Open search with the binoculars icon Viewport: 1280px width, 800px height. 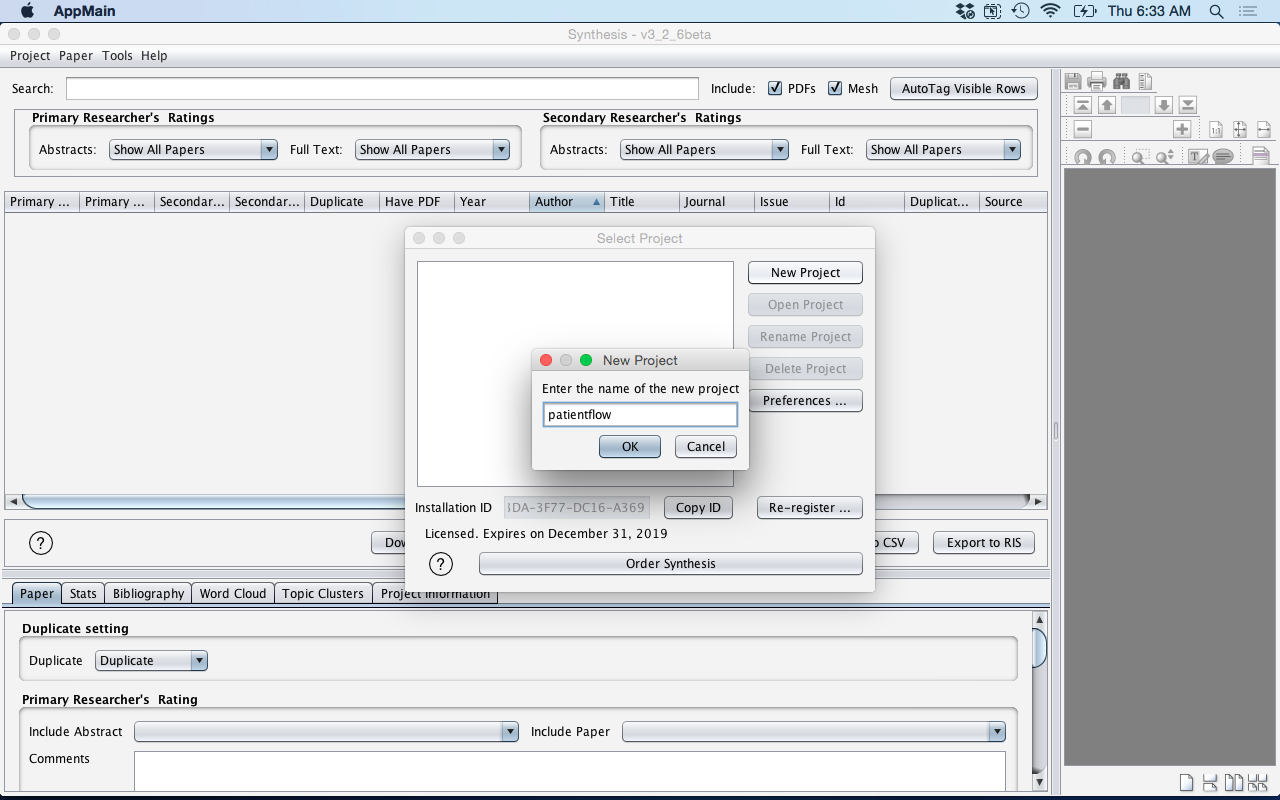coord(1121,81)
